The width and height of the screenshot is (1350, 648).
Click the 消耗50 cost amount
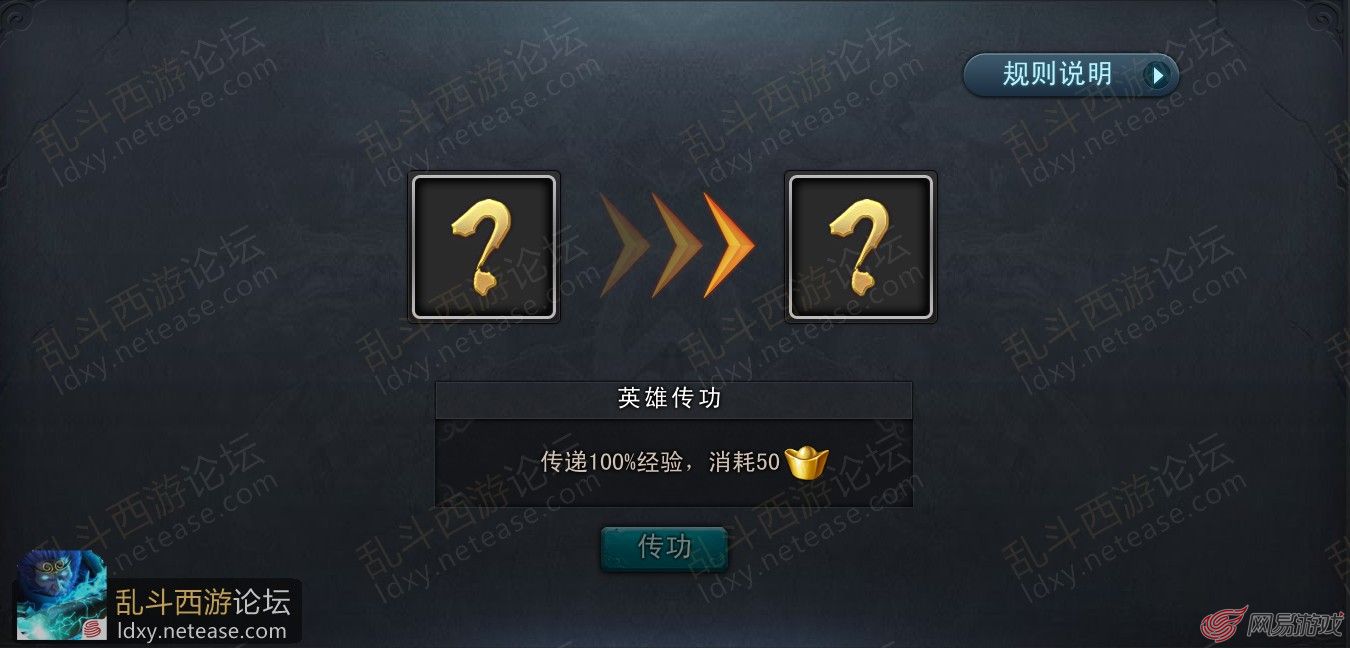(x=744, y=462)
